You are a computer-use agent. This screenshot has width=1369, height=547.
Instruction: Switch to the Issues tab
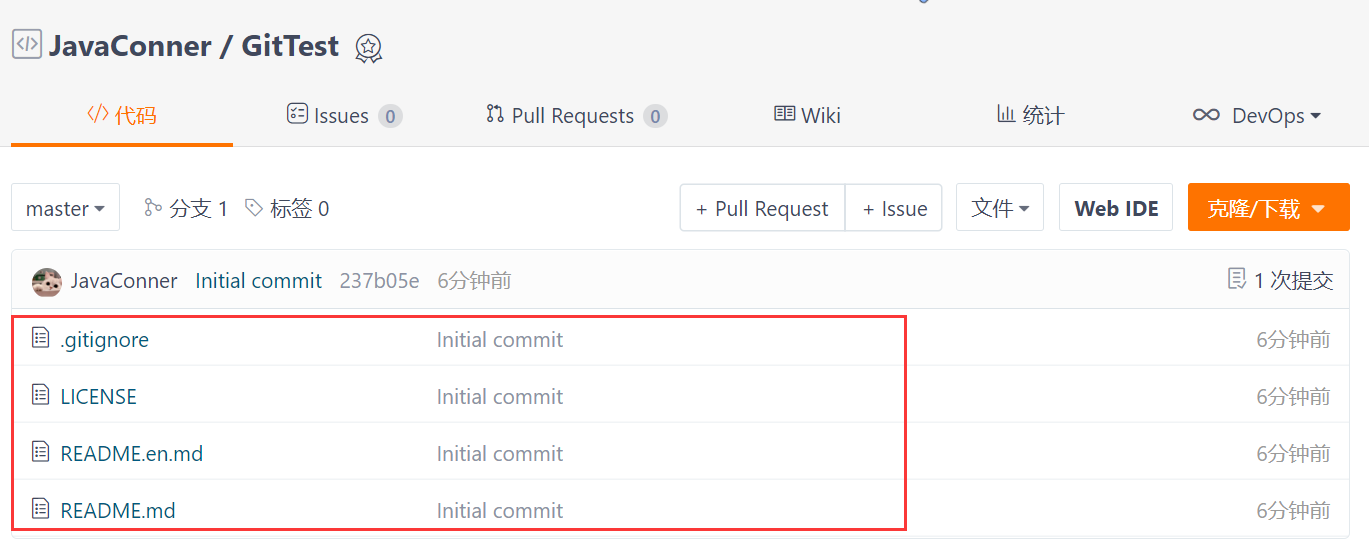point(343,116)
